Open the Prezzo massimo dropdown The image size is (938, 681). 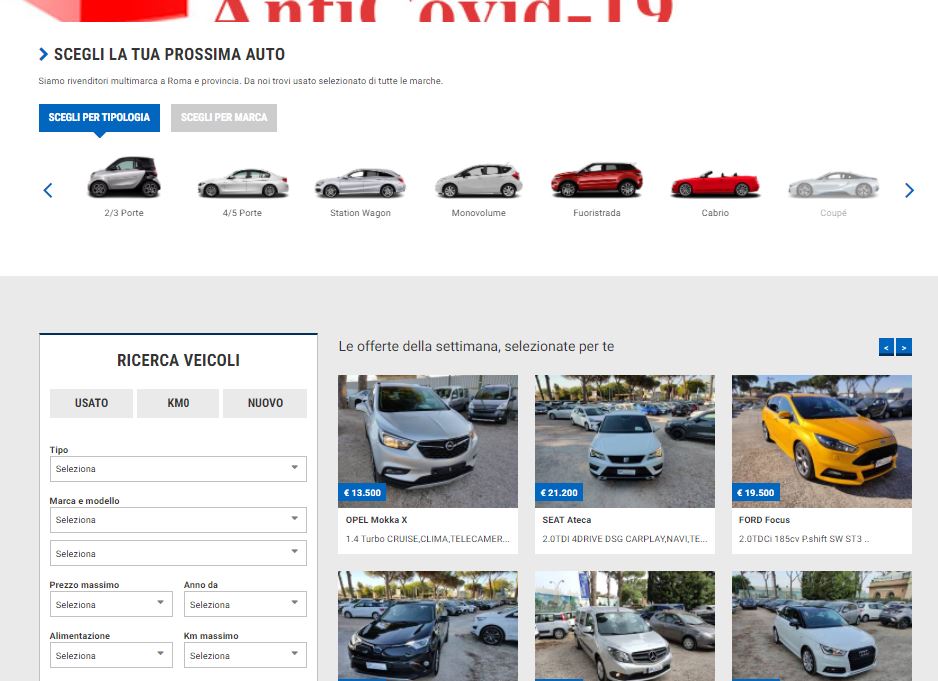(x=111, y=604)
